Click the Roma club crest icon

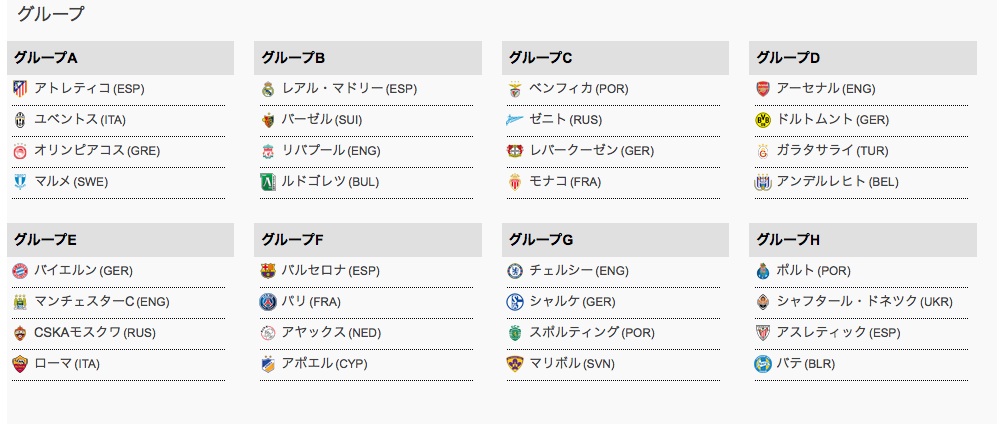tap(20, 364)
